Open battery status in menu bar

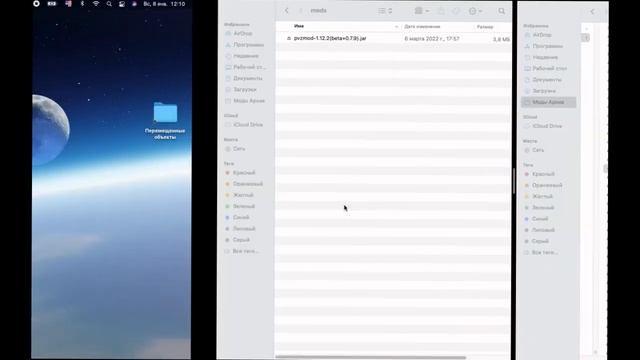[52, 4]
